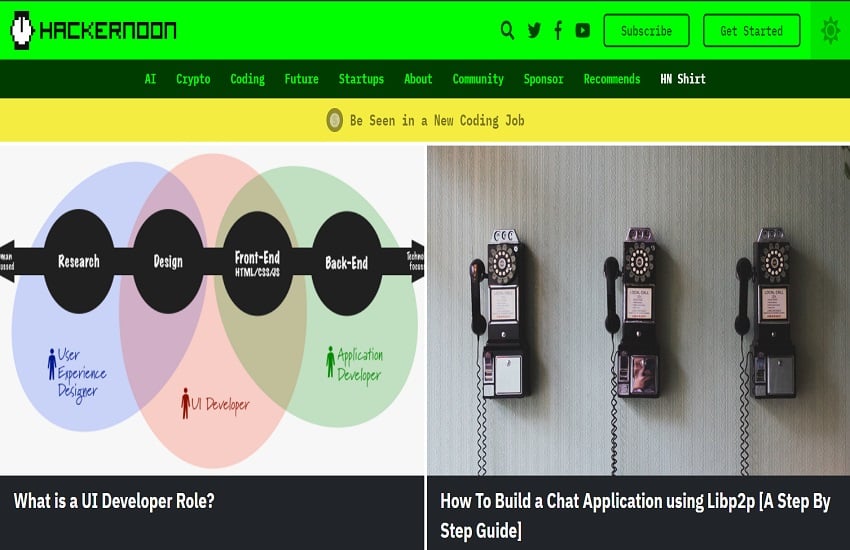850x550 pixels.
Task: Open the HN Shirt link
Action: [683, 79]
